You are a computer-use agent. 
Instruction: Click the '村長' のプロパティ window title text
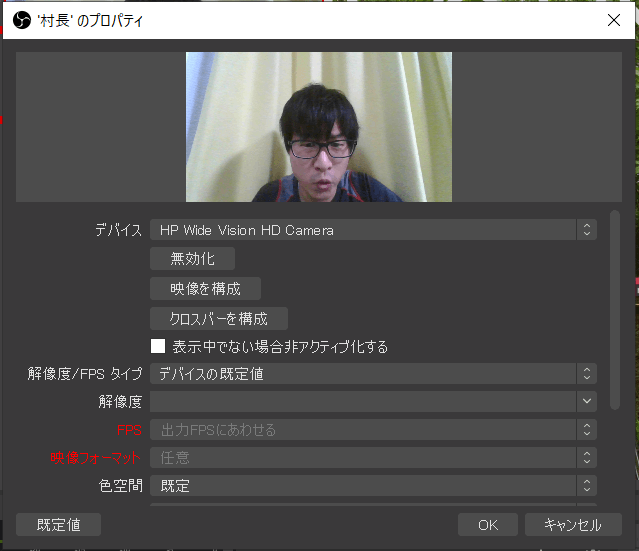point(90,20)
